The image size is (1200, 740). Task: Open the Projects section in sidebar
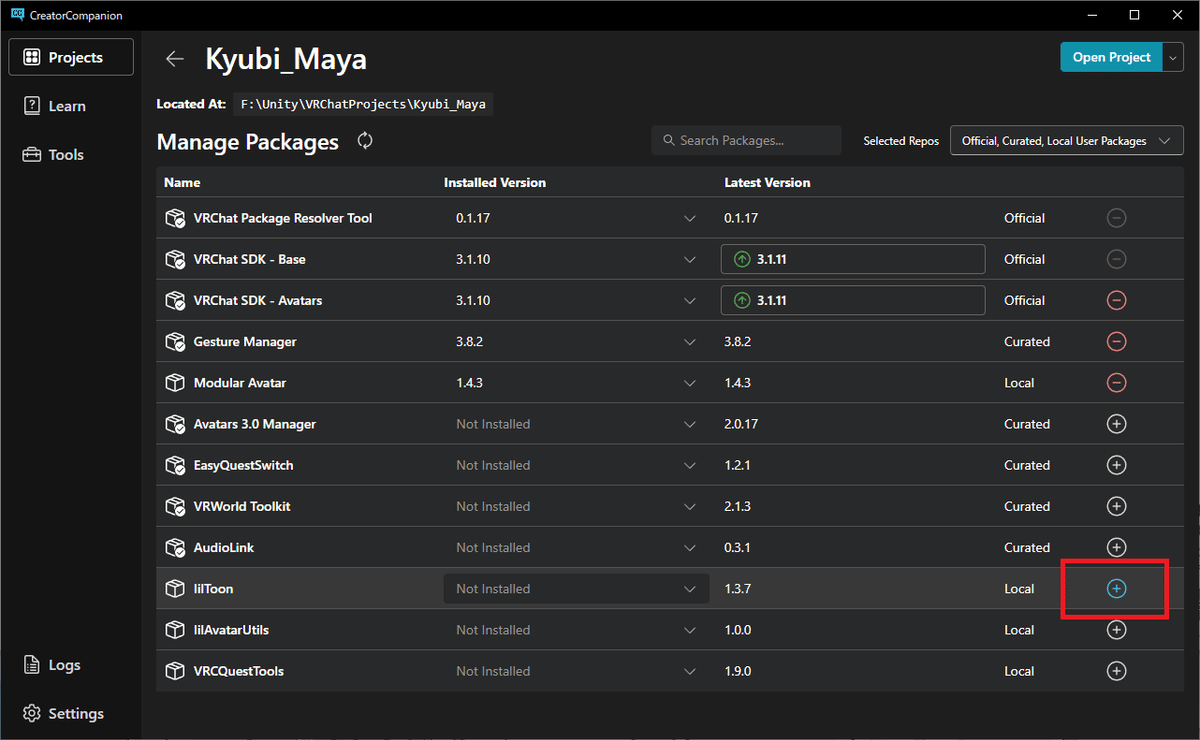(x=71, y=57)
